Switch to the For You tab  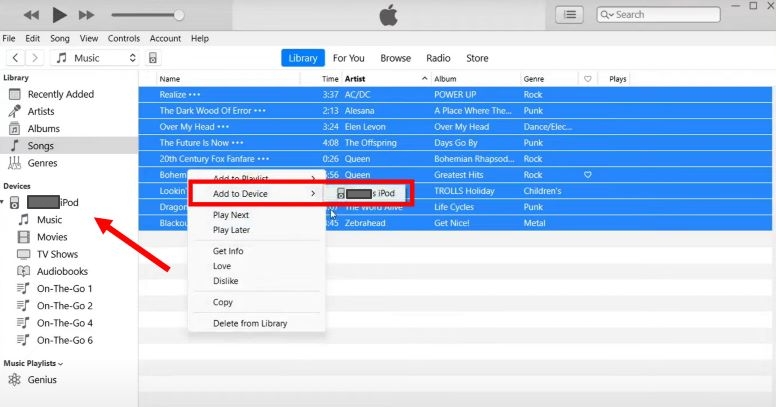tap(348, 58)
